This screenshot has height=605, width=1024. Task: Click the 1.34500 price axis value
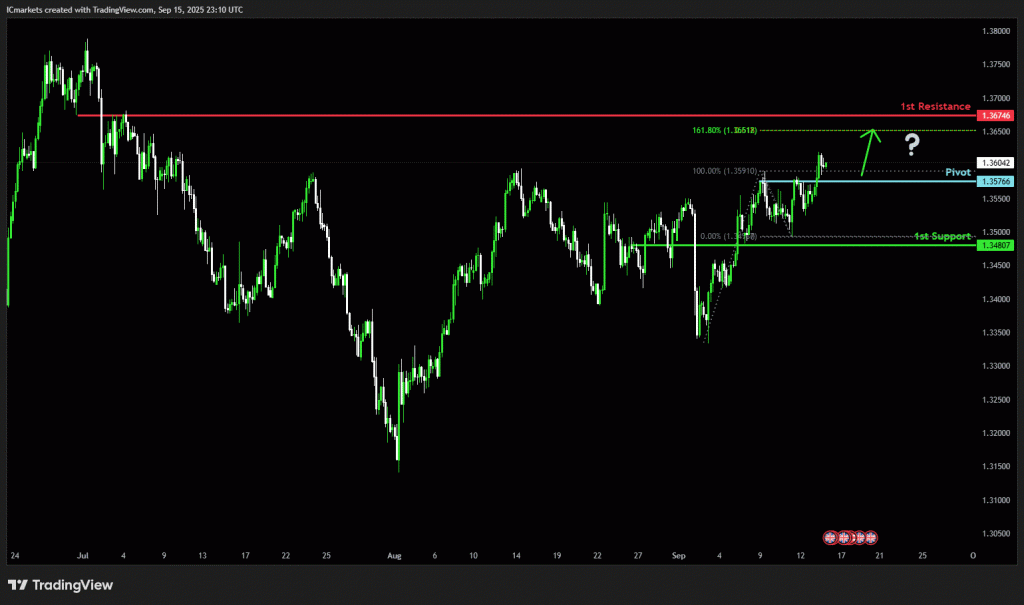[996, 266]
